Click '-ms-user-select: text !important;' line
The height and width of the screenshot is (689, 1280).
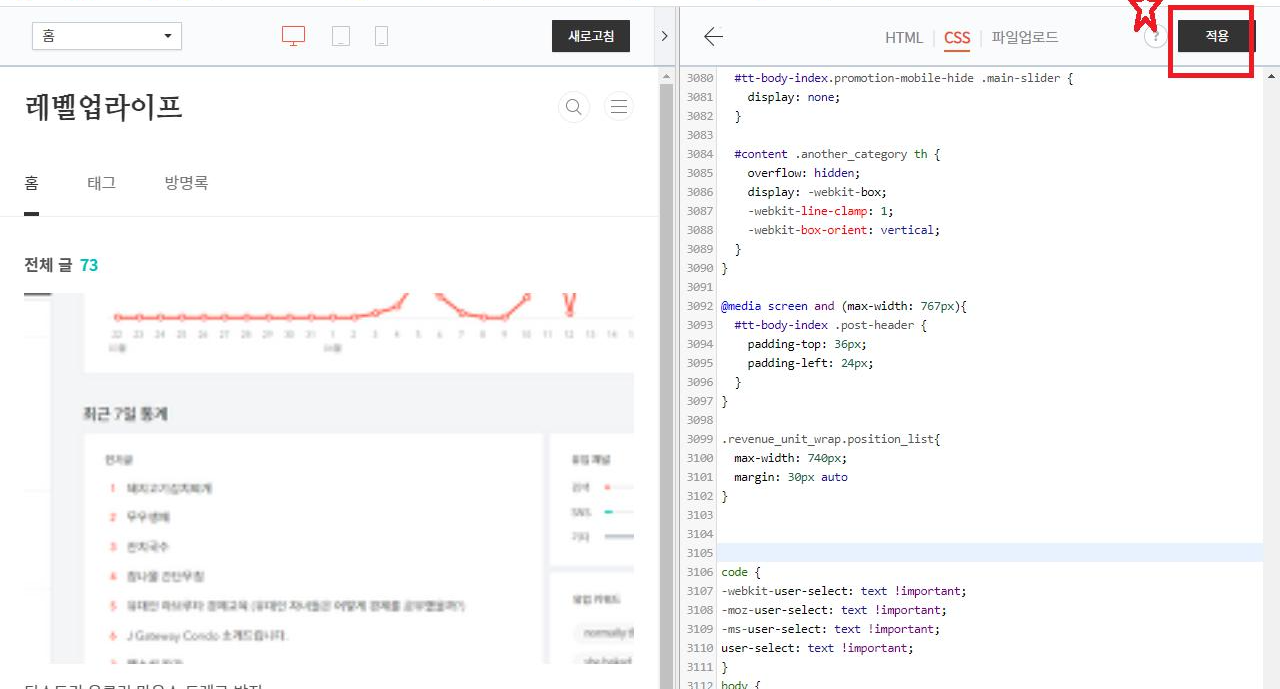pos(830,629)
